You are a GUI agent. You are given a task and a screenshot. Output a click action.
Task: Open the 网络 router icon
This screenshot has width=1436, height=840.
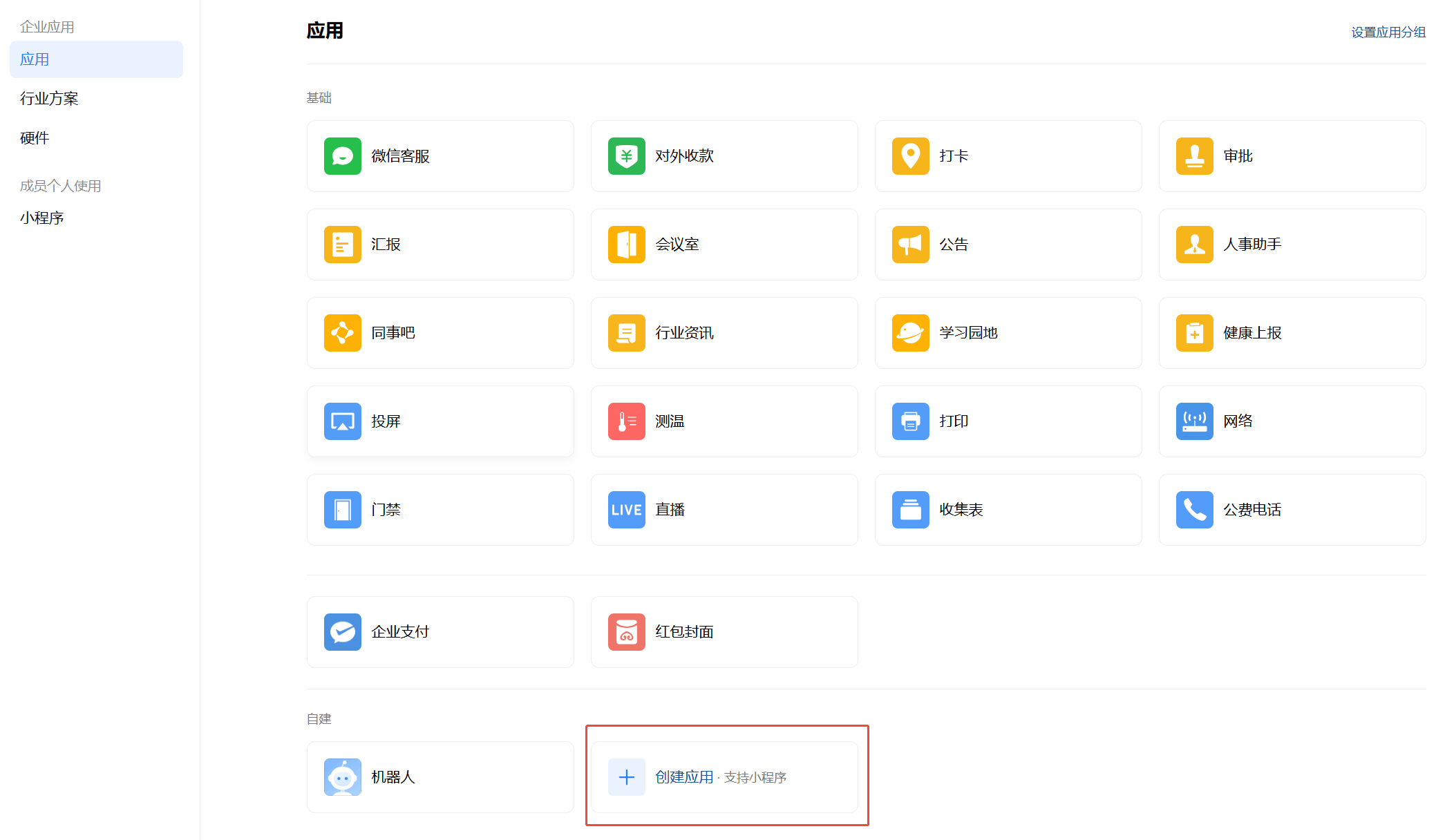click(1194, 421)
